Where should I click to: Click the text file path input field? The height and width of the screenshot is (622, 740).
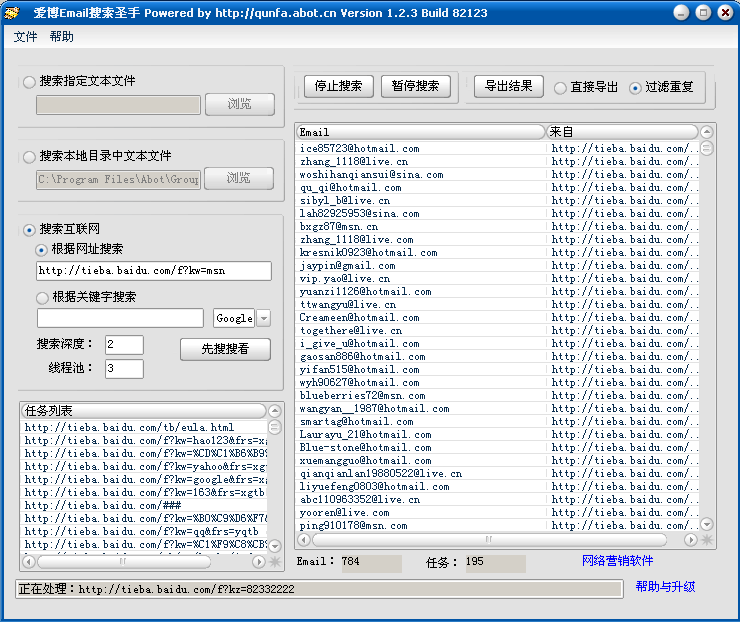coord(118,105)
